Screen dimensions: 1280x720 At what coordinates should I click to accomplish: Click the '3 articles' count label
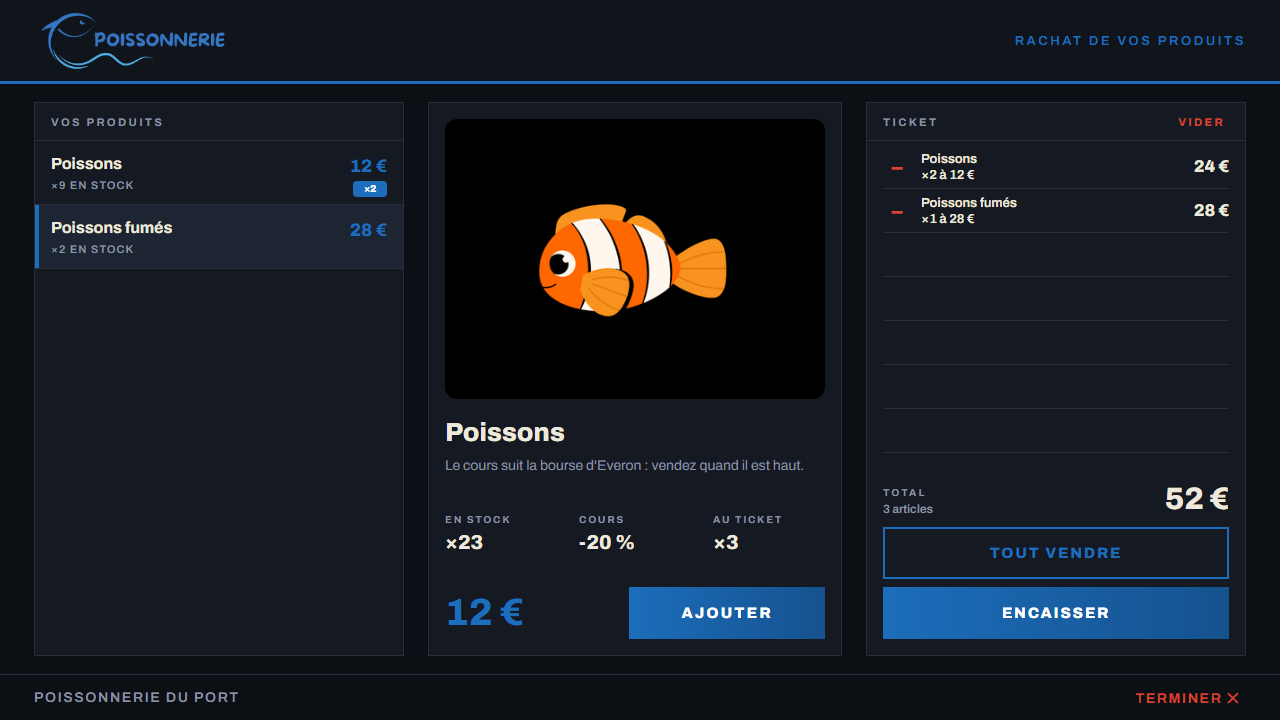pyautogui.click(x=908, y=509)
